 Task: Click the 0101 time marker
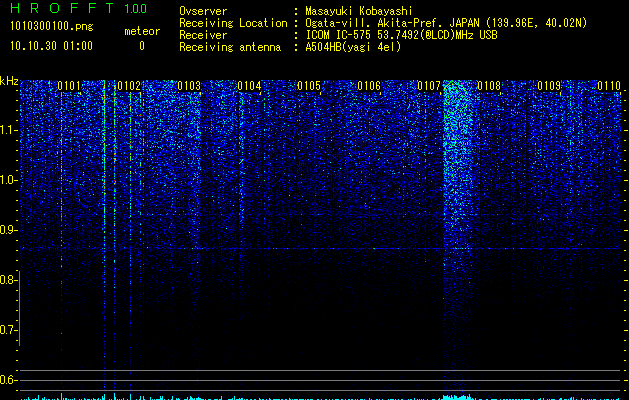point(69,86)
